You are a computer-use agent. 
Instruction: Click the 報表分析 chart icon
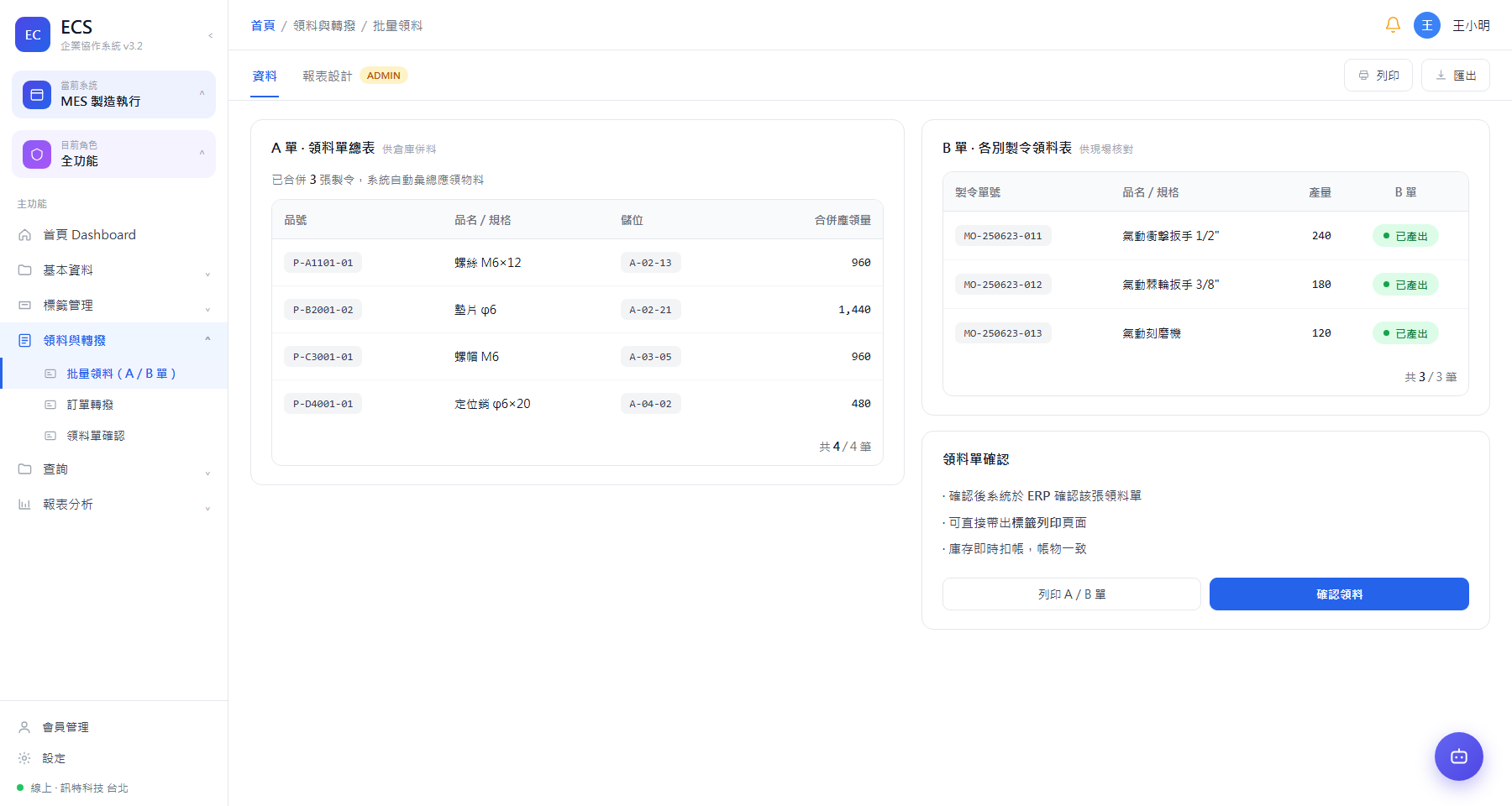point(25,505)
